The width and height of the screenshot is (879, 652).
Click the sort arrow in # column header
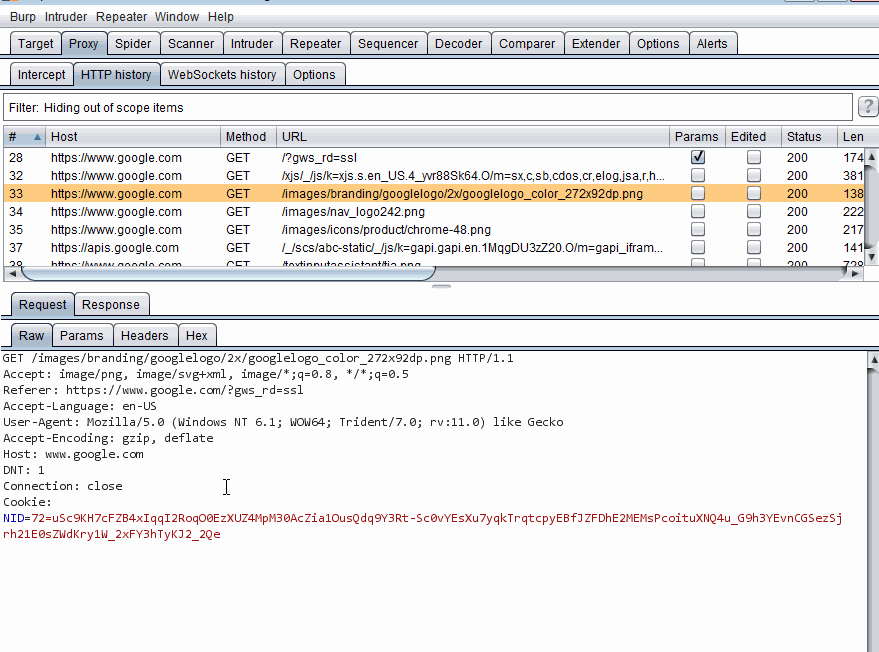tap(38, 137)
